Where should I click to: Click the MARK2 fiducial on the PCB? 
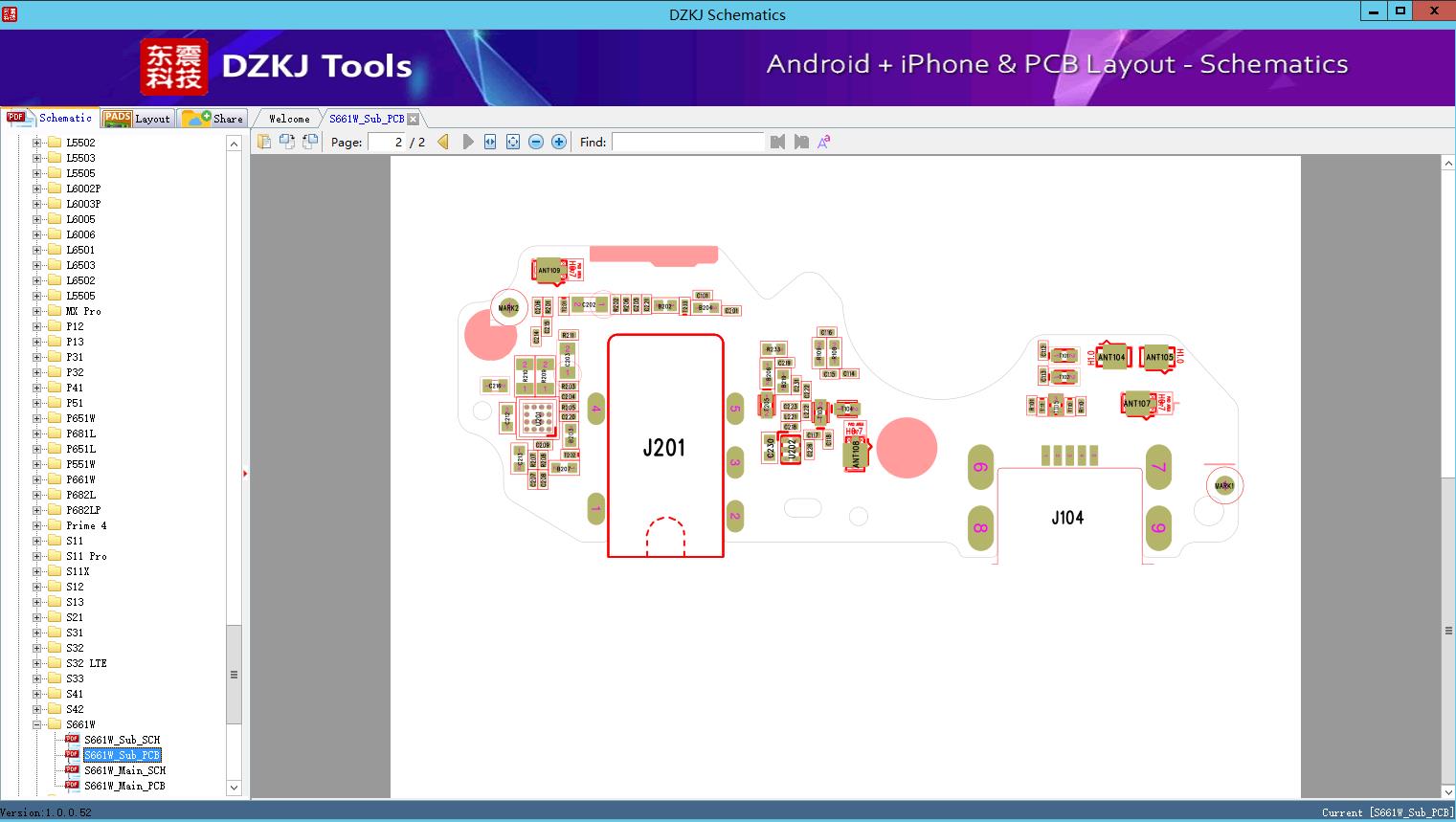pos(508,308)
